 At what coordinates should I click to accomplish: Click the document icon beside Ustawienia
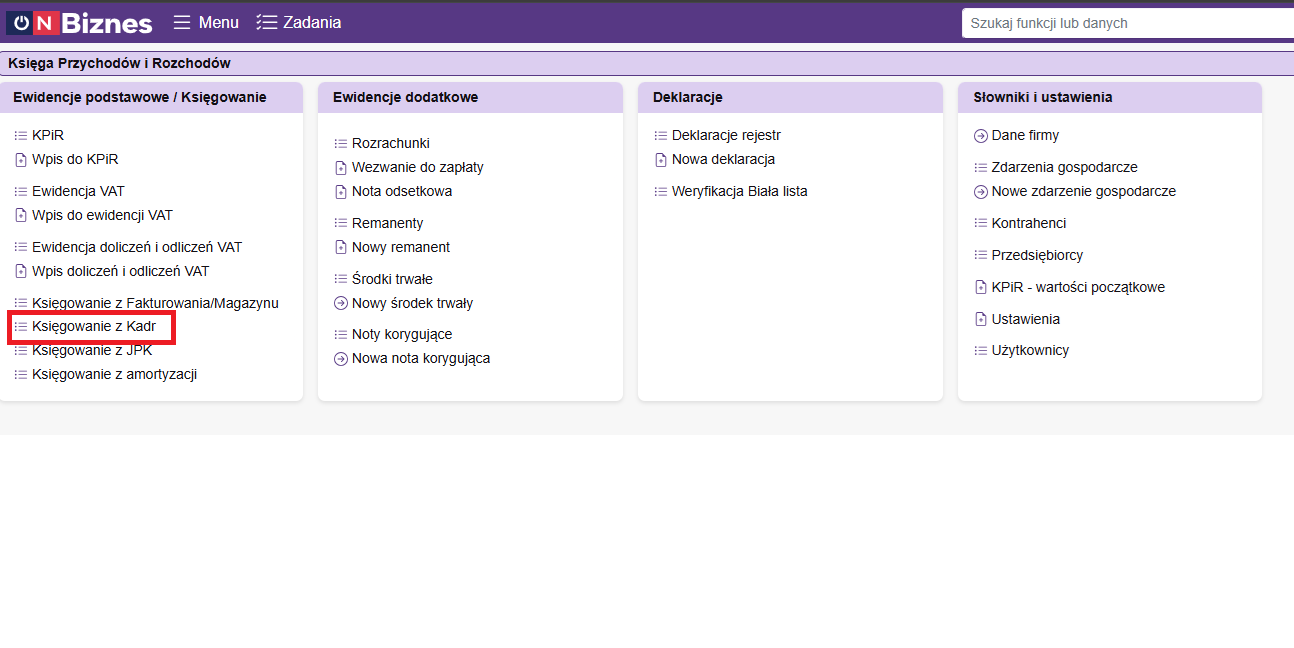click(x=981, y=319)
